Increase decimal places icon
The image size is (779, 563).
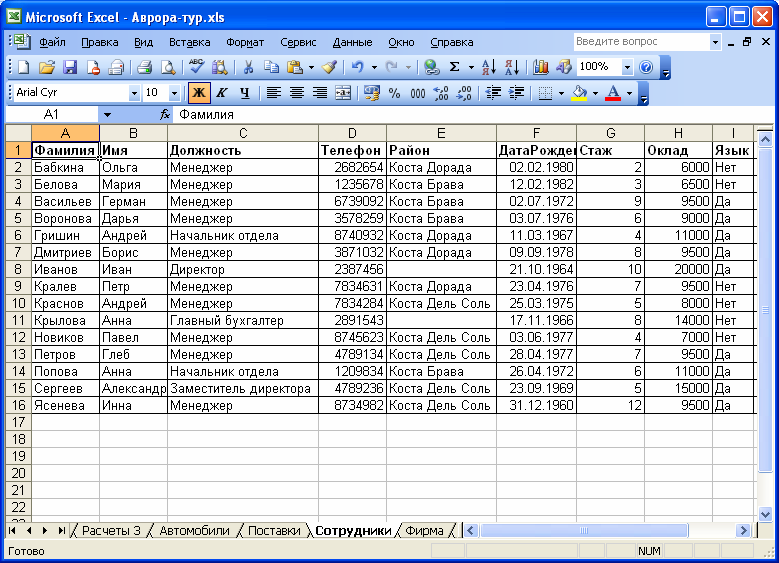point(441,93)
